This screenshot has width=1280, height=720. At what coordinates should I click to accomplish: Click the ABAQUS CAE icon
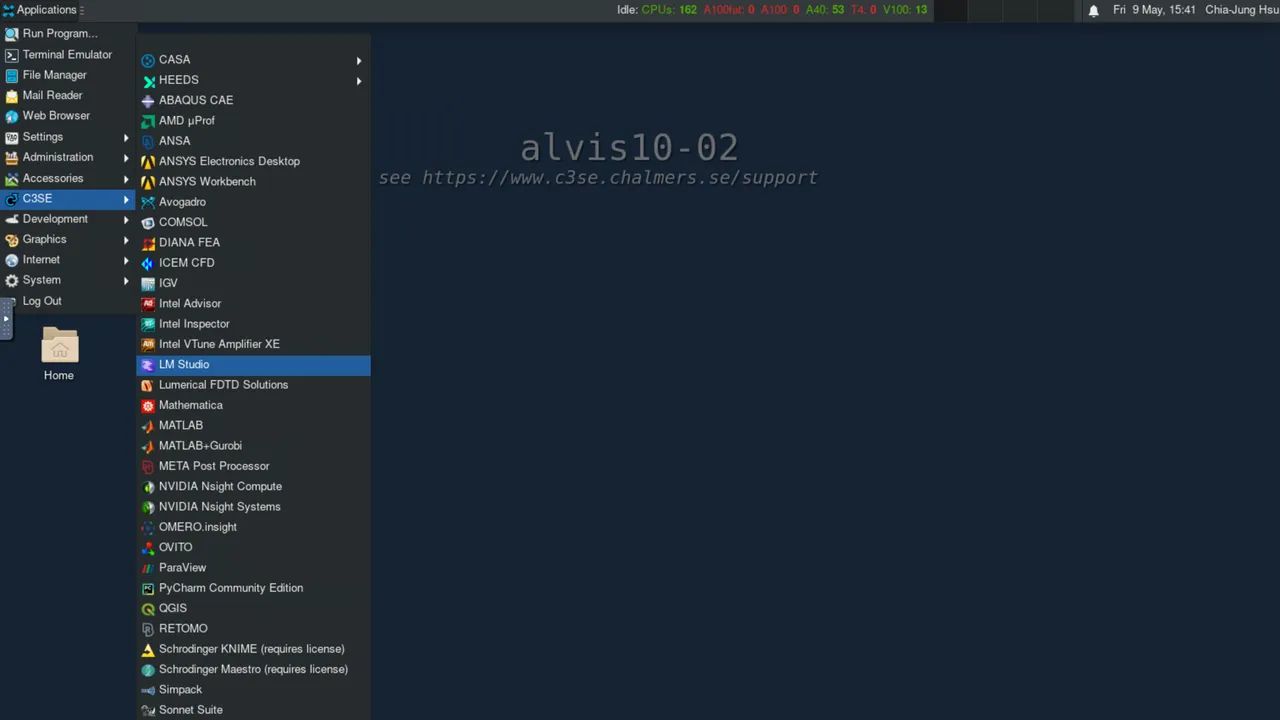point(148,100)
